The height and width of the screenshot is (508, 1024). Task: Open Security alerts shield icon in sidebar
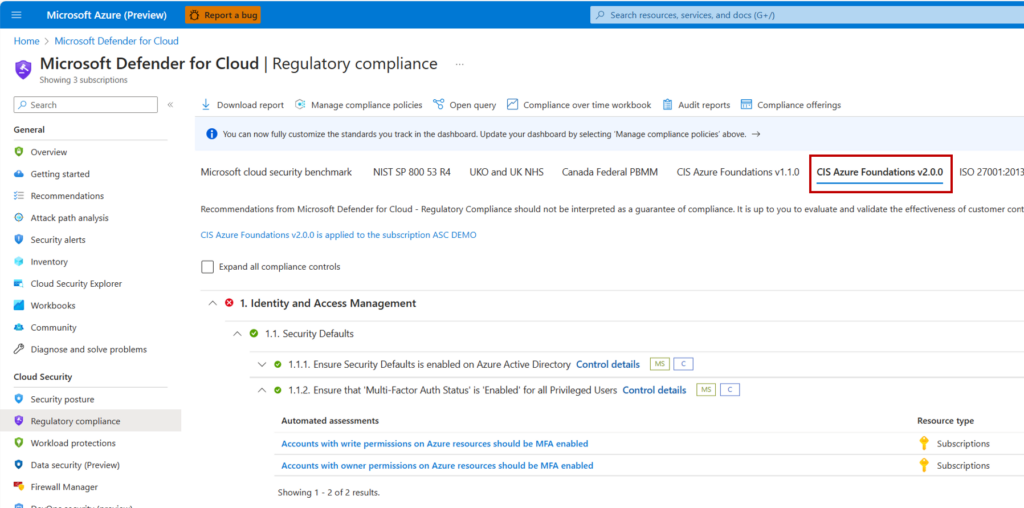point(18,240)
